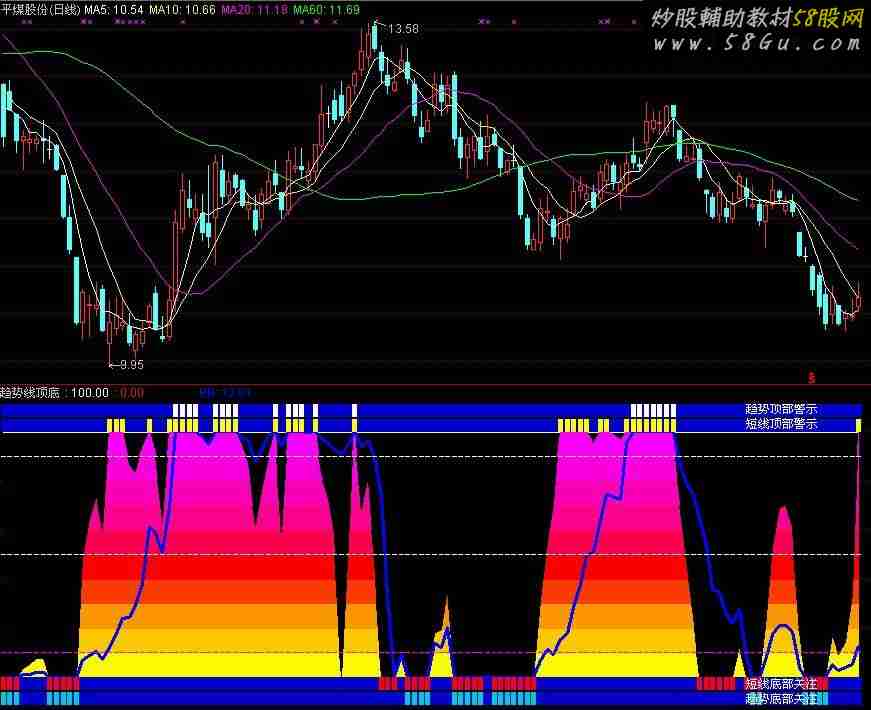Click the 趋势顶部警示 label
The image size is (871, 710).
[x=781, y=409]
